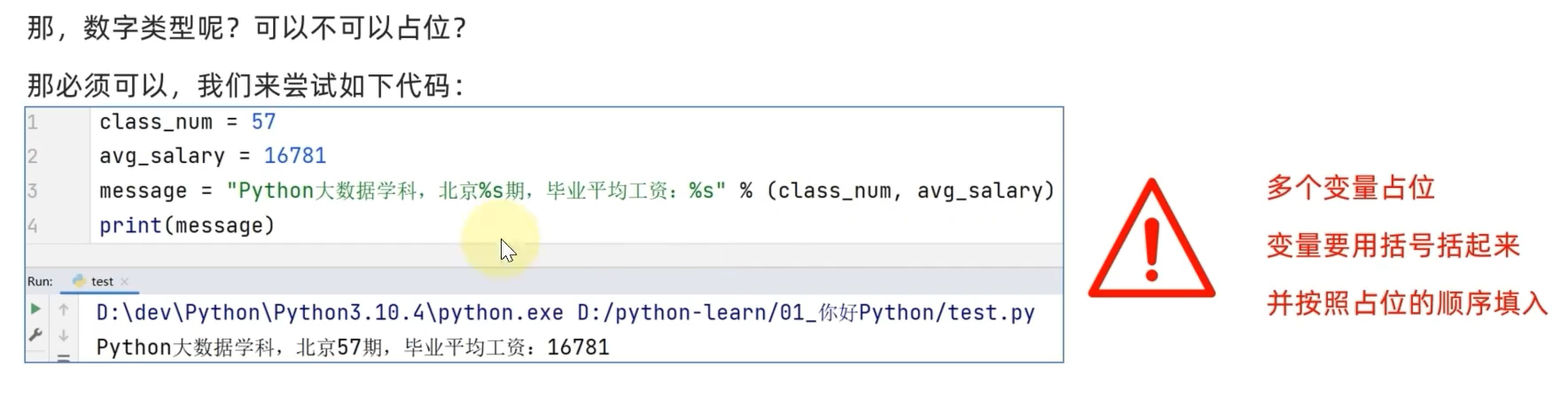This screenshot has height=414, width=1568.
Task: Click the up arrow in Run panel
Action: click(64, 309)
